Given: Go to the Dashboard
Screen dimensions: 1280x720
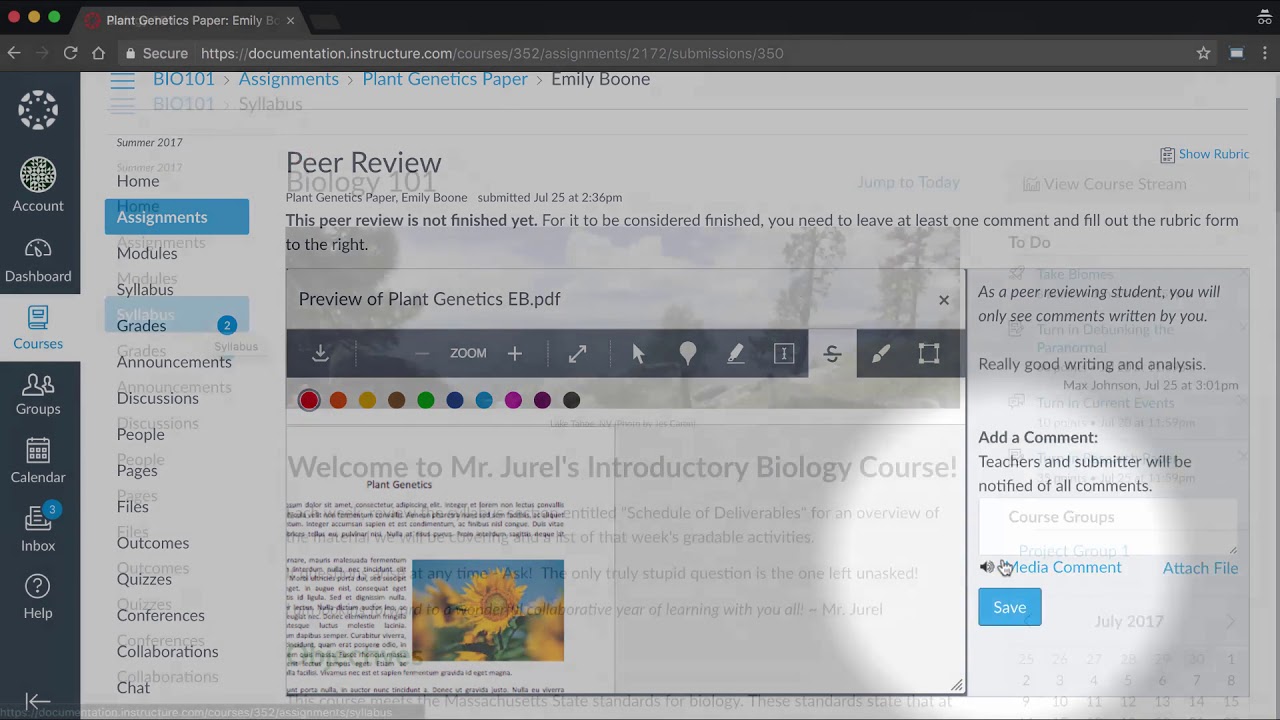Looking at the screenshot, I should point(38,261).
